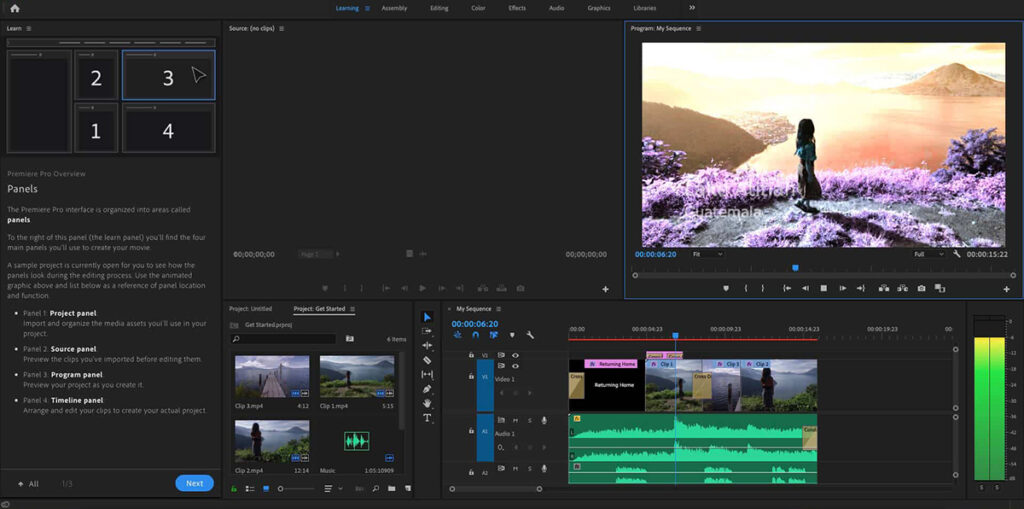Select the Ripple Edit tool
The height and width of the screenshot is (509, 1024).
pos(427,345)
